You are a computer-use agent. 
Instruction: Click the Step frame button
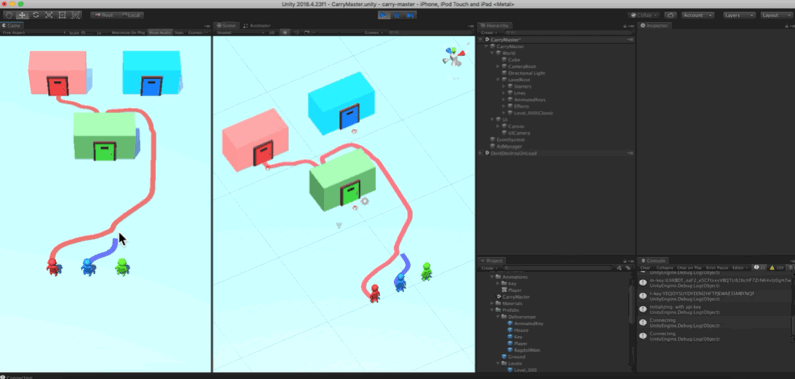(410, 15)
